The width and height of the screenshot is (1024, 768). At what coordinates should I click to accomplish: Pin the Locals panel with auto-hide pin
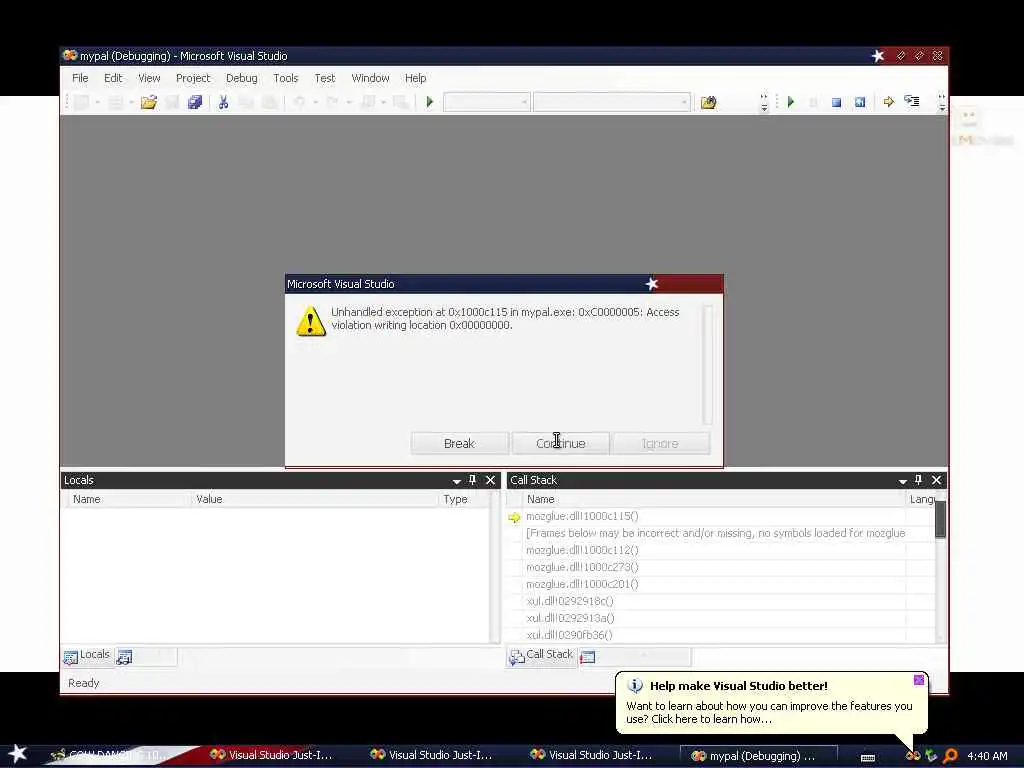[473, 480]
